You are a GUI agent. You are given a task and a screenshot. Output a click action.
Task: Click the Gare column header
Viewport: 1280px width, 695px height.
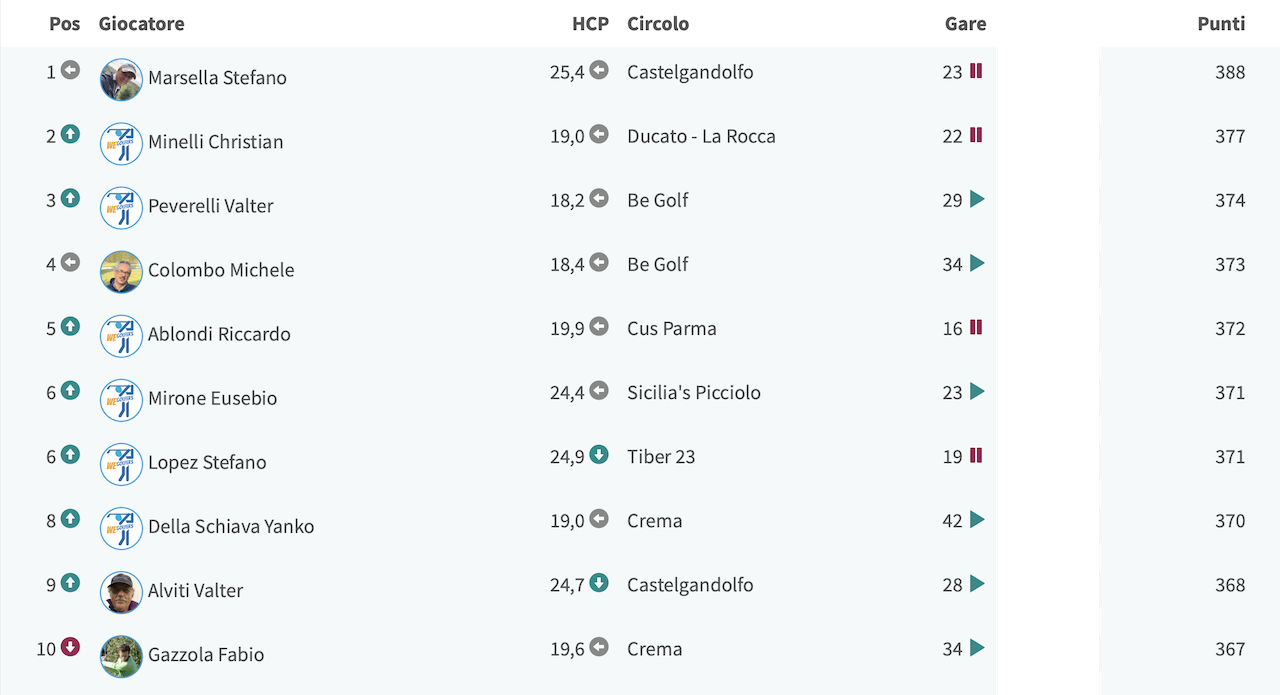965,24
